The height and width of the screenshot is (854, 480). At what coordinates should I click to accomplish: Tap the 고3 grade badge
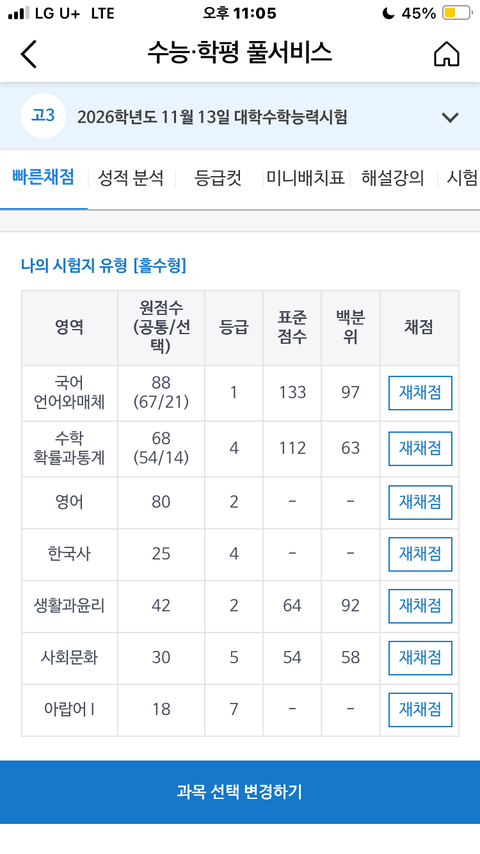(x=43, y=116)
